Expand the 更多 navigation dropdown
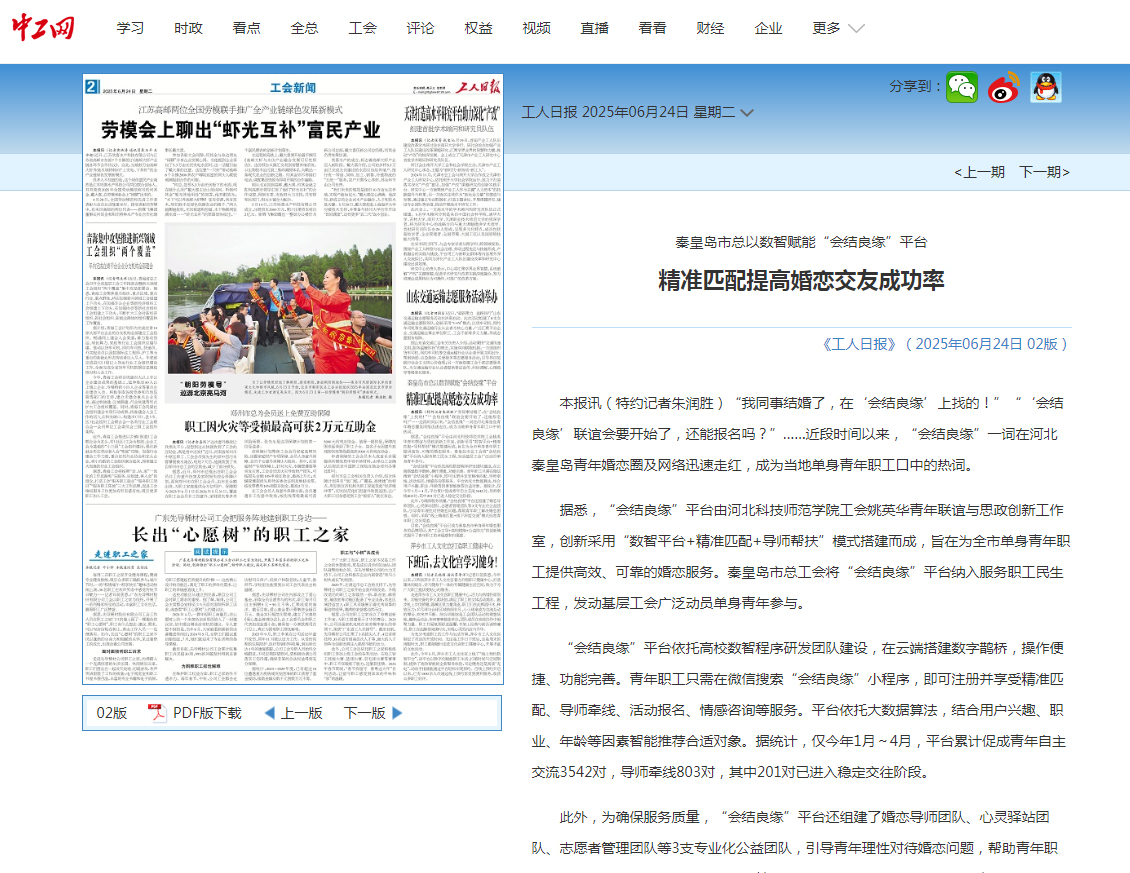Screen dimensions: 1130x873 pyautogui.click(x=838, y=28)
